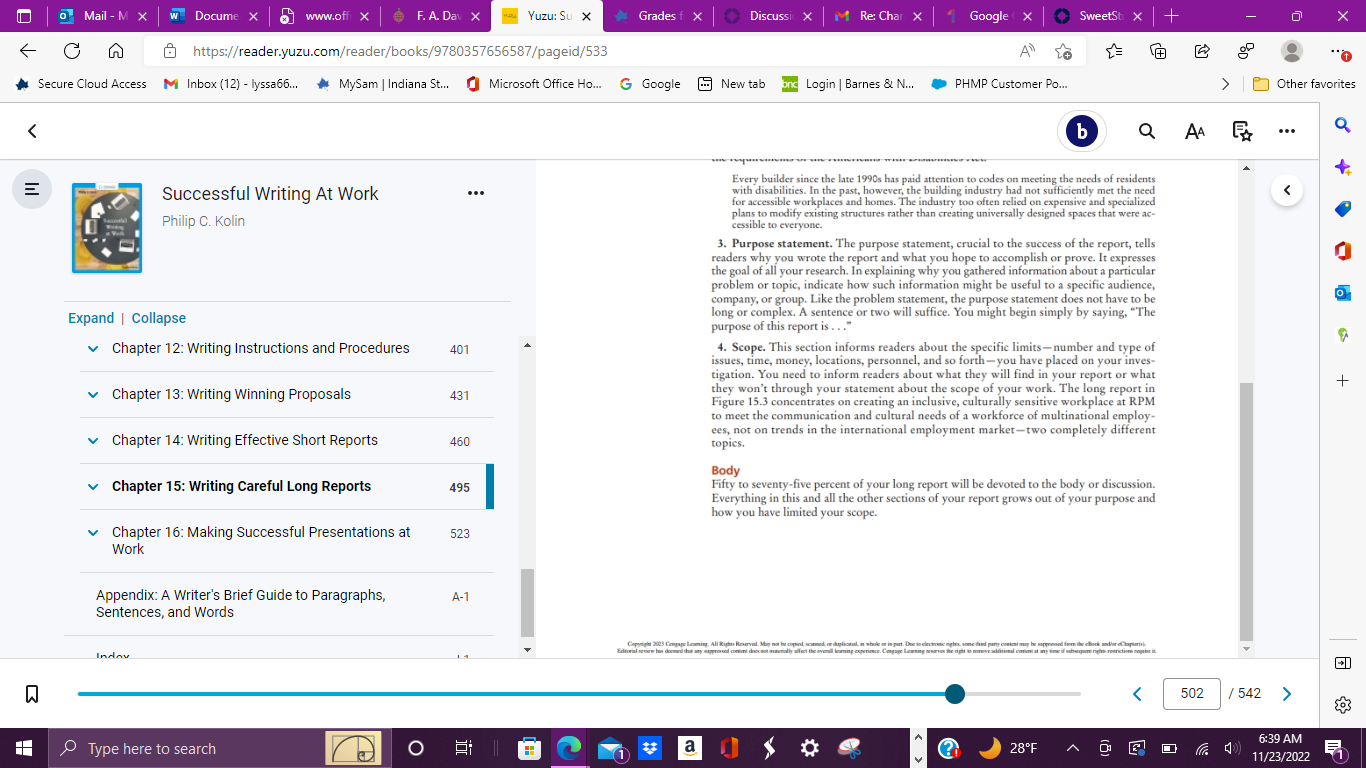Collapse all contents sections
This screenshot has width=1366, height=768.
point(159,318)
